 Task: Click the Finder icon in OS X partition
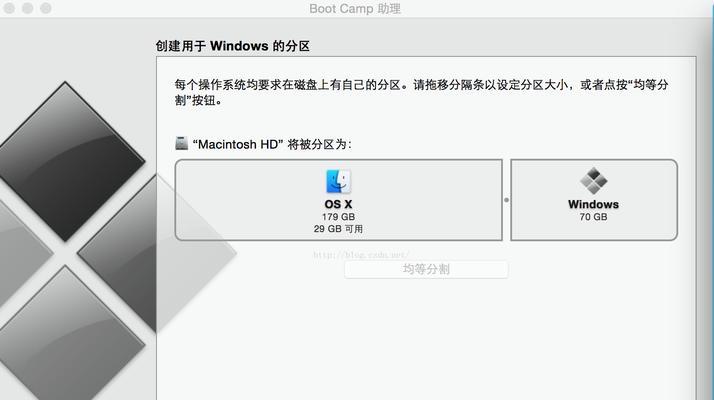pyautogui.click(x=338, y=181)
